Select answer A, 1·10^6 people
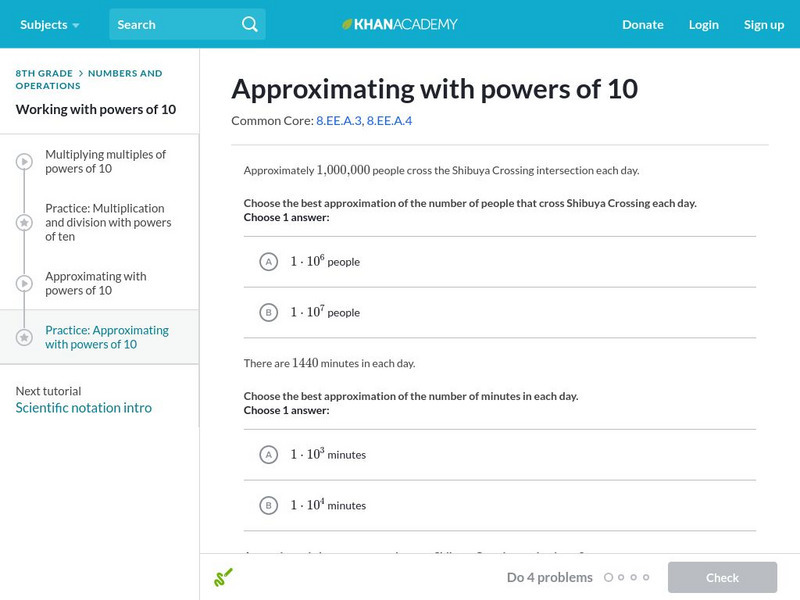Viewport: 800px width, 600px height. [x=268, y=262]
